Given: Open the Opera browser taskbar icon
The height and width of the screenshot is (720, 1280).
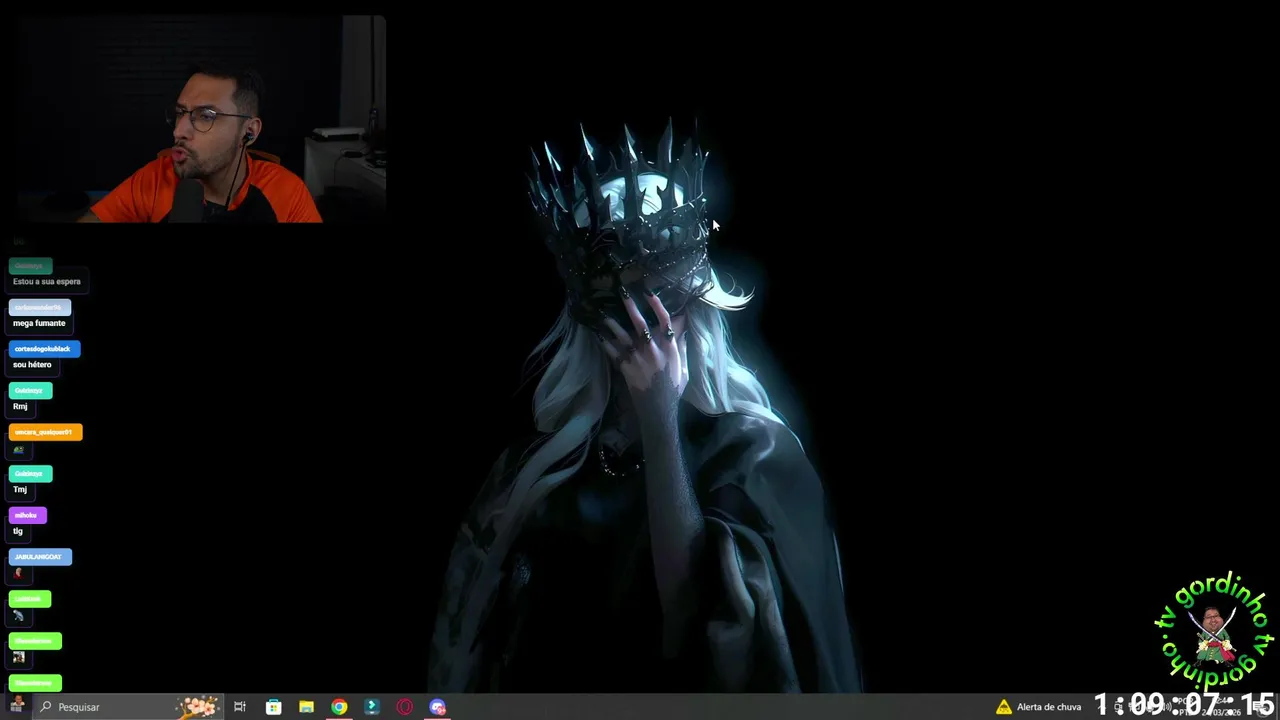Looking at the screenshot, I should tap(405, 707).
